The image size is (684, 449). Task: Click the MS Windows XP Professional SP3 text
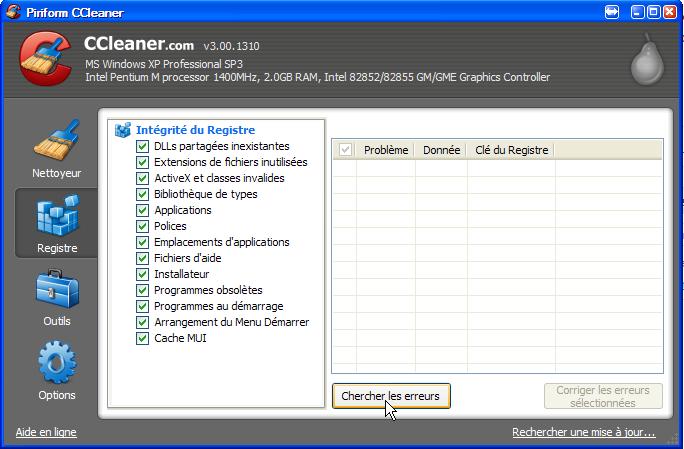pyautogui.click(x=164, y=64)
